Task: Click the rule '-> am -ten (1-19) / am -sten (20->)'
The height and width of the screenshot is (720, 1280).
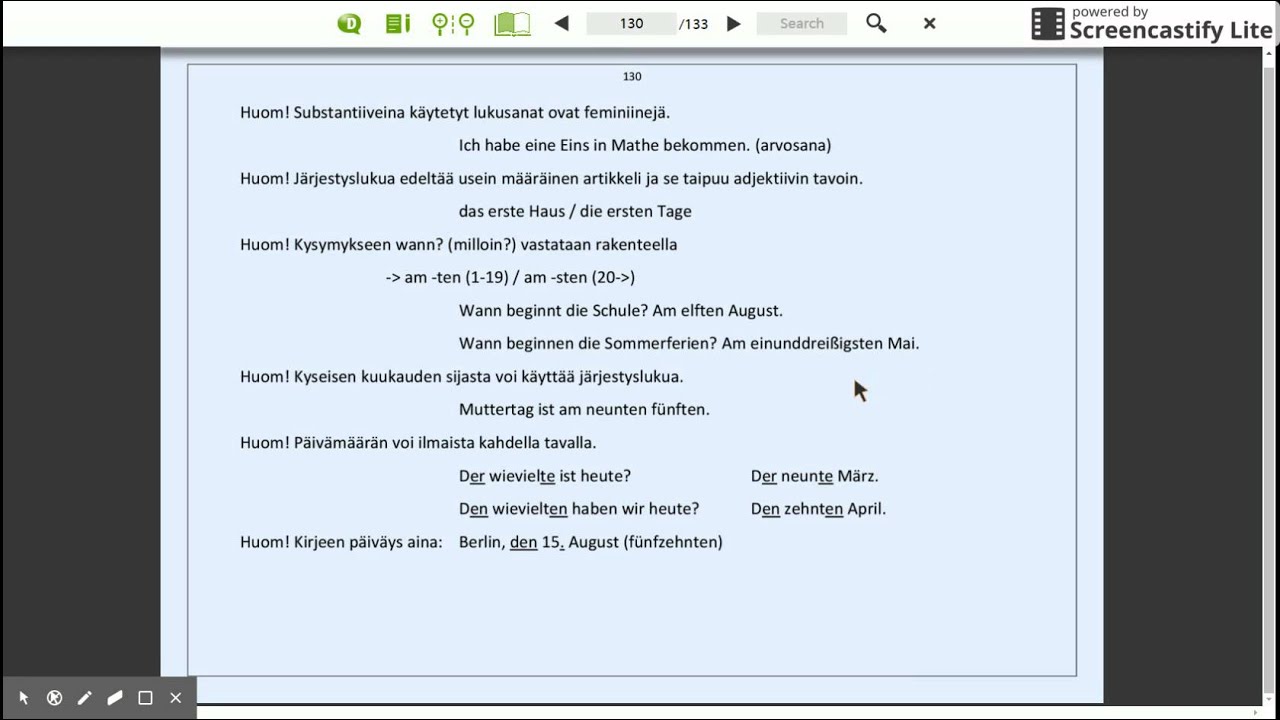Action: 510,277
